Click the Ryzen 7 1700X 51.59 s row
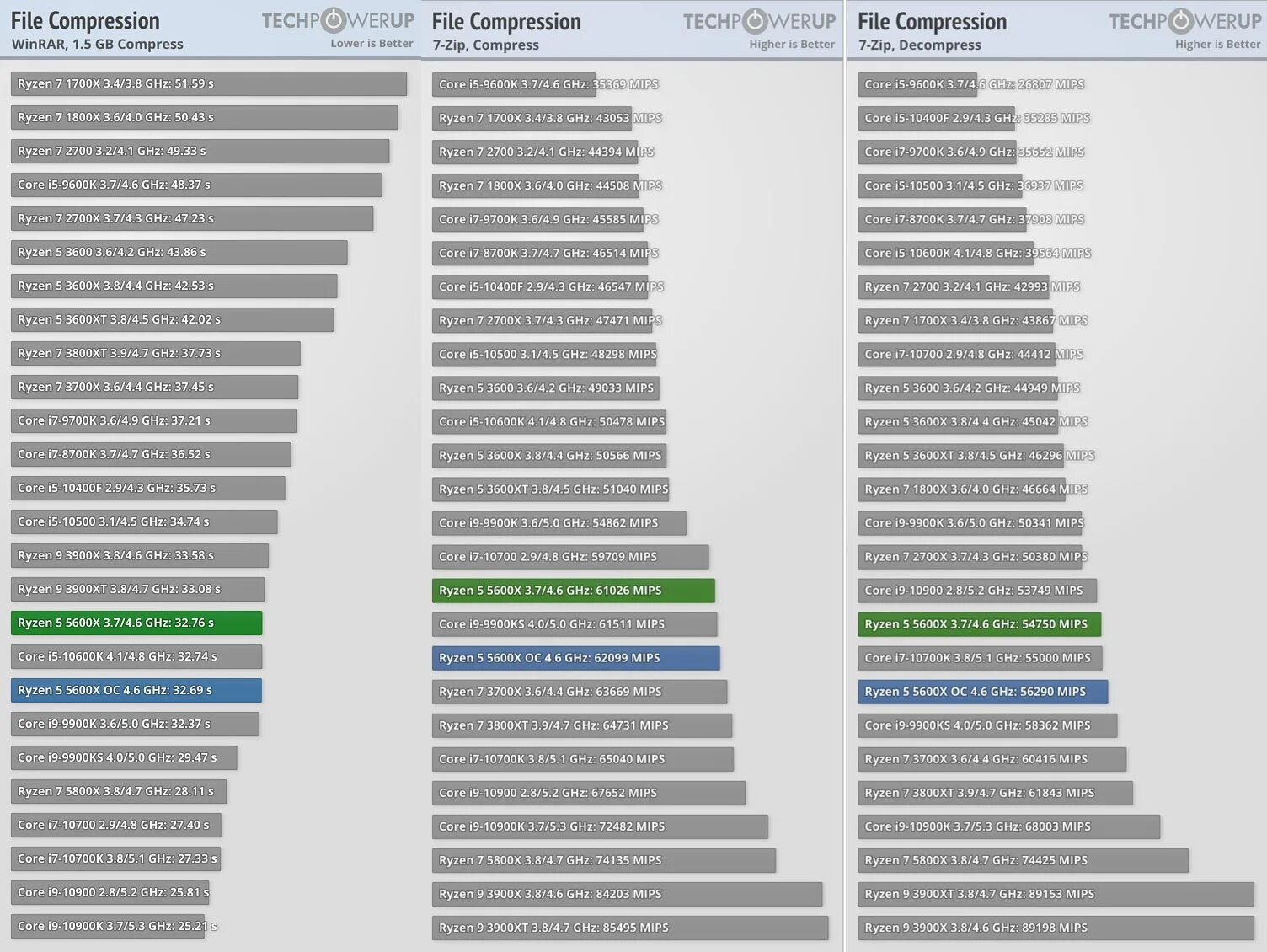The image size is (1267, 952). click(x=209, y=83)
